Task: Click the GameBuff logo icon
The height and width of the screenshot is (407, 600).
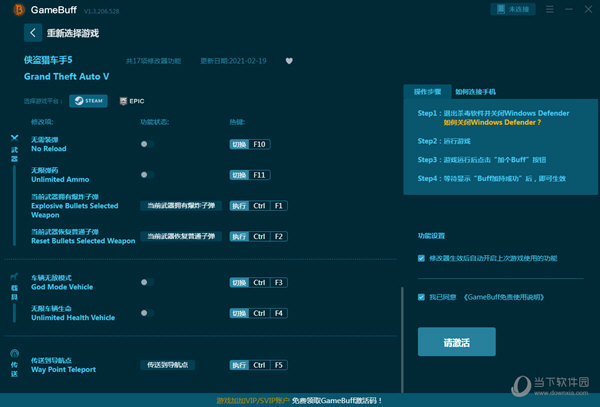Action: 14,9
